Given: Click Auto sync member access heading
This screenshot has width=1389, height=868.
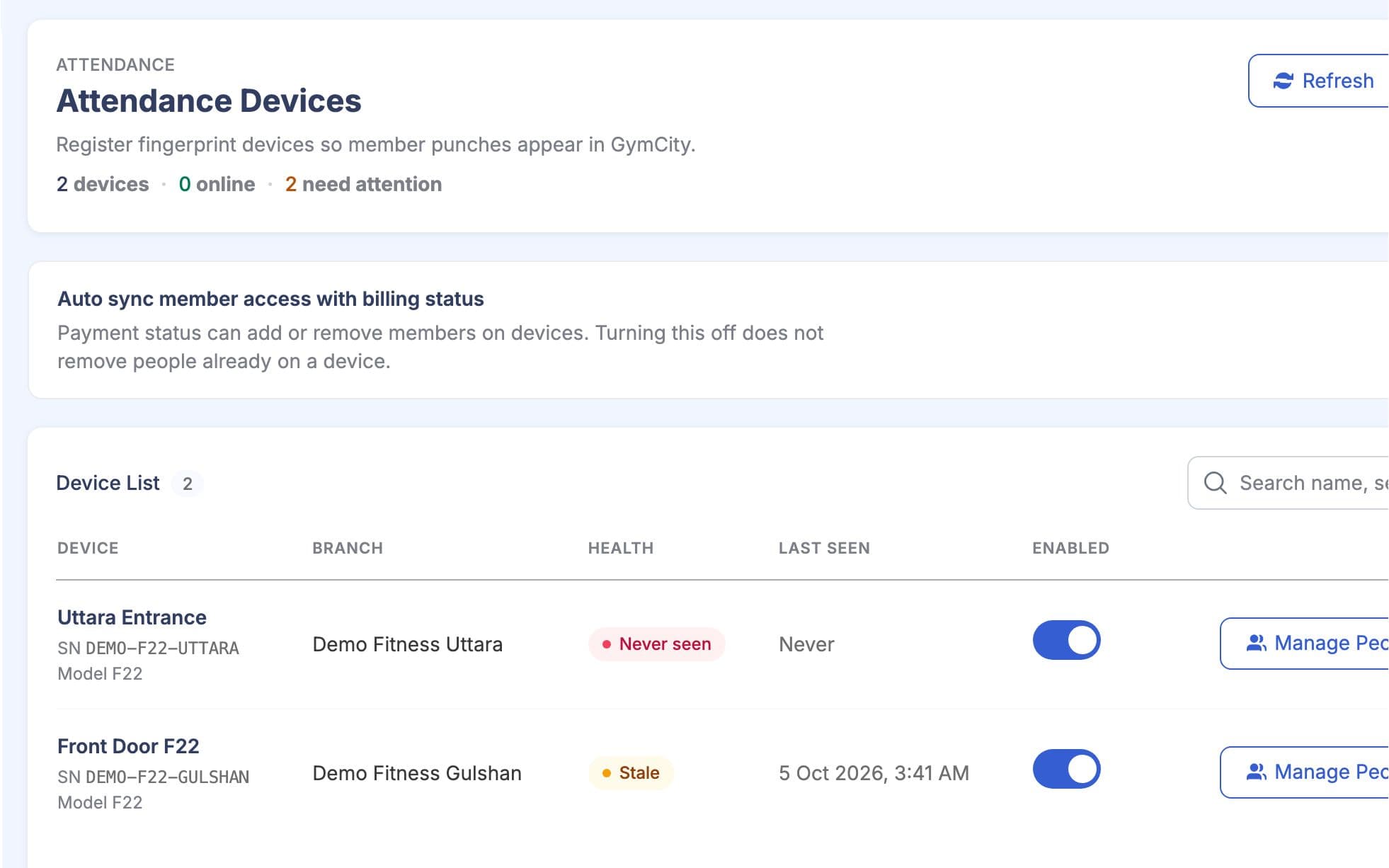Looking at the screenshot, I should (270, 299).
